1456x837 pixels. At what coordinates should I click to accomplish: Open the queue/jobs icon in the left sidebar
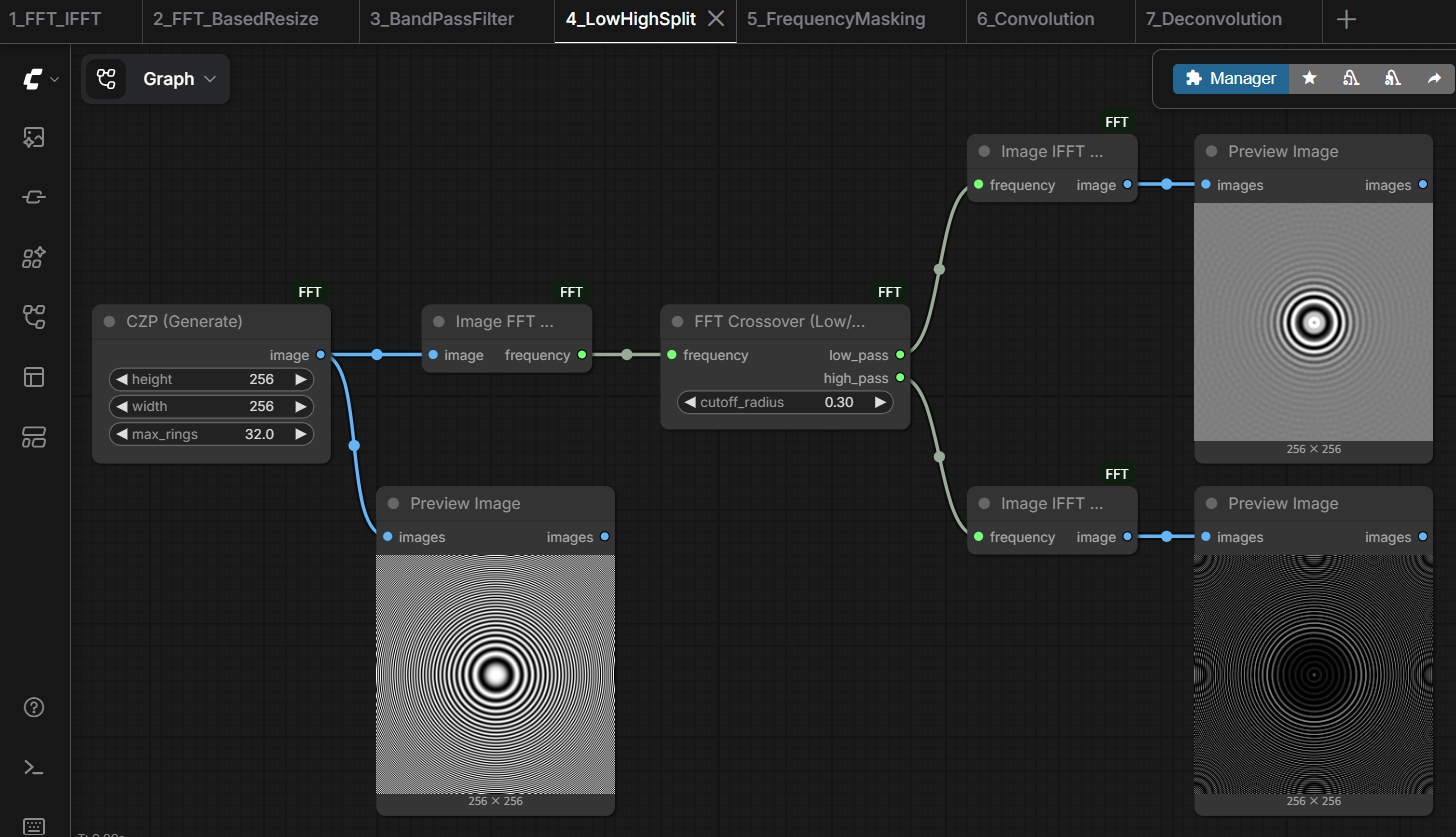pyautogui.click(x=34, y=198)
